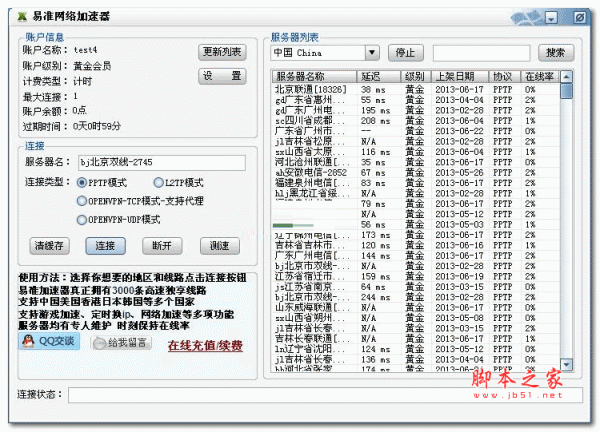Click 黄金会员 account level text
The width and height of the screenshot is (600, 432).
92,66
